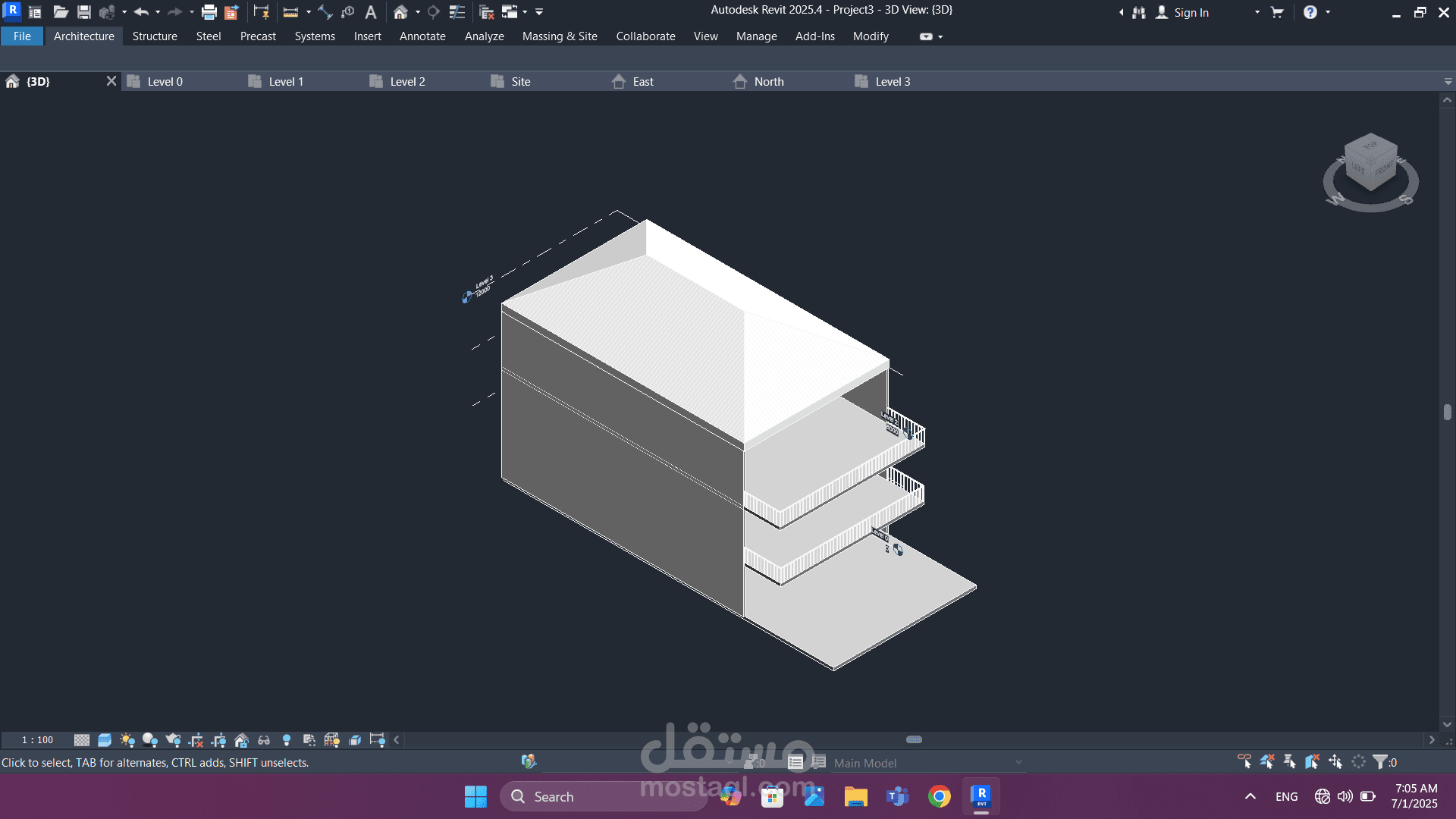Open Temporary Hide/Isolate glasses icon

coord(264,740)
